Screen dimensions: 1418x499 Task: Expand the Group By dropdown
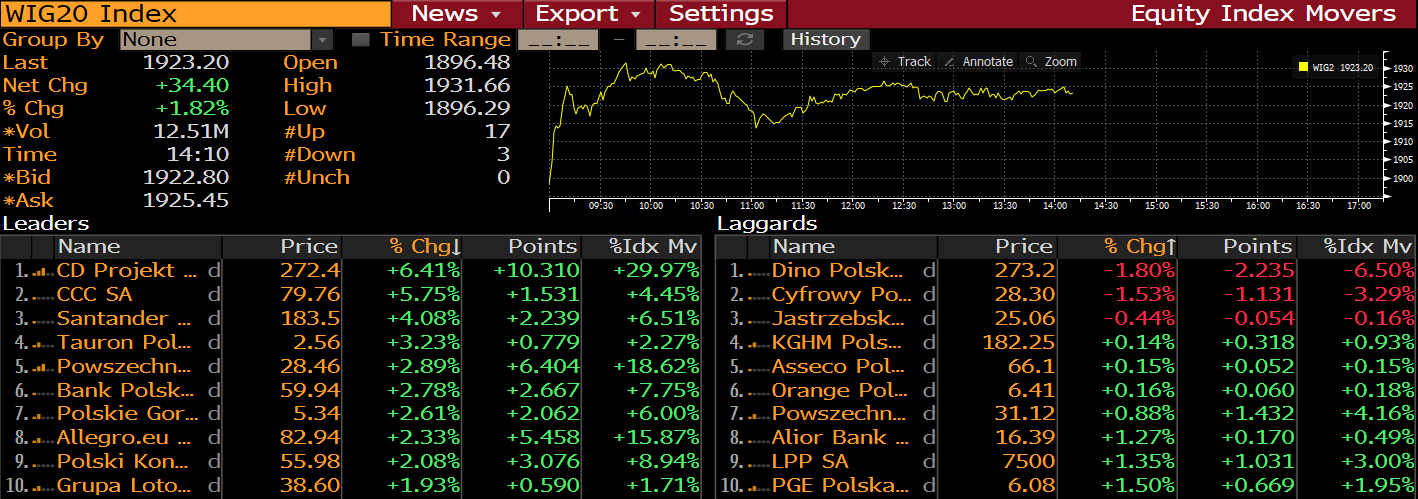tap(323, 40)
